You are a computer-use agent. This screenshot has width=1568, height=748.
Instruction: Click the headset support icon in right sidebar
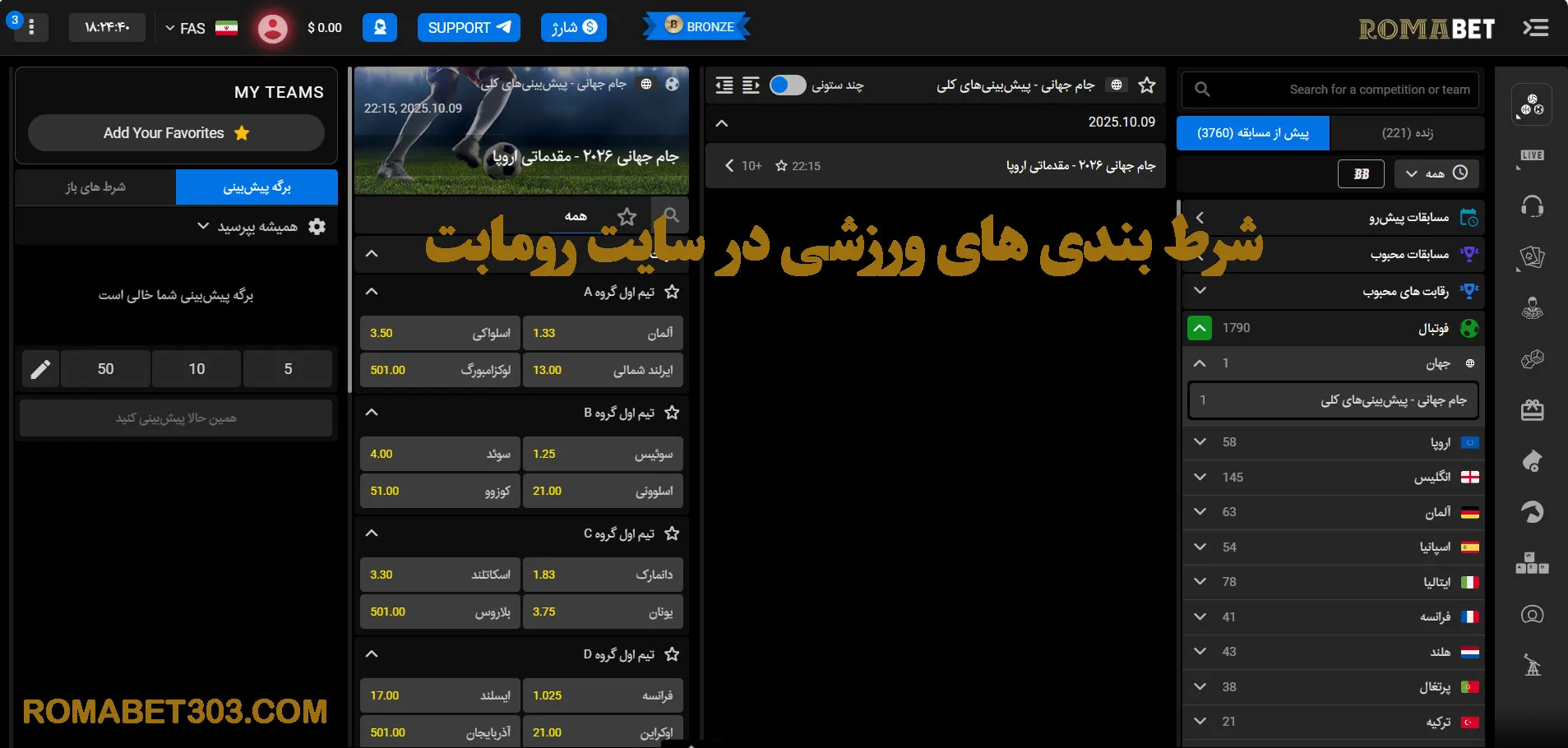[x=1532, y=205]
